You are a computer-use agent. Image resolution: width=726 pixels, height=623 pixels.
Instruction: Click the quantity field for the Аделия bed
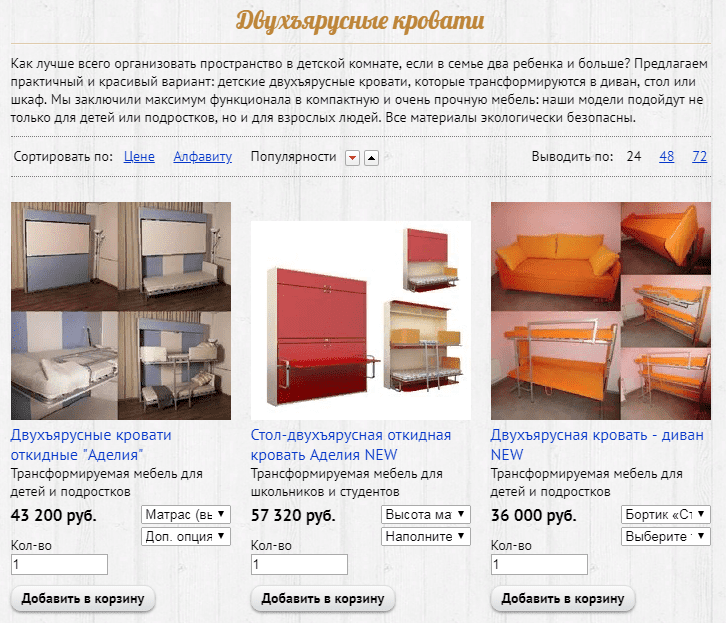tap(59, 564)
